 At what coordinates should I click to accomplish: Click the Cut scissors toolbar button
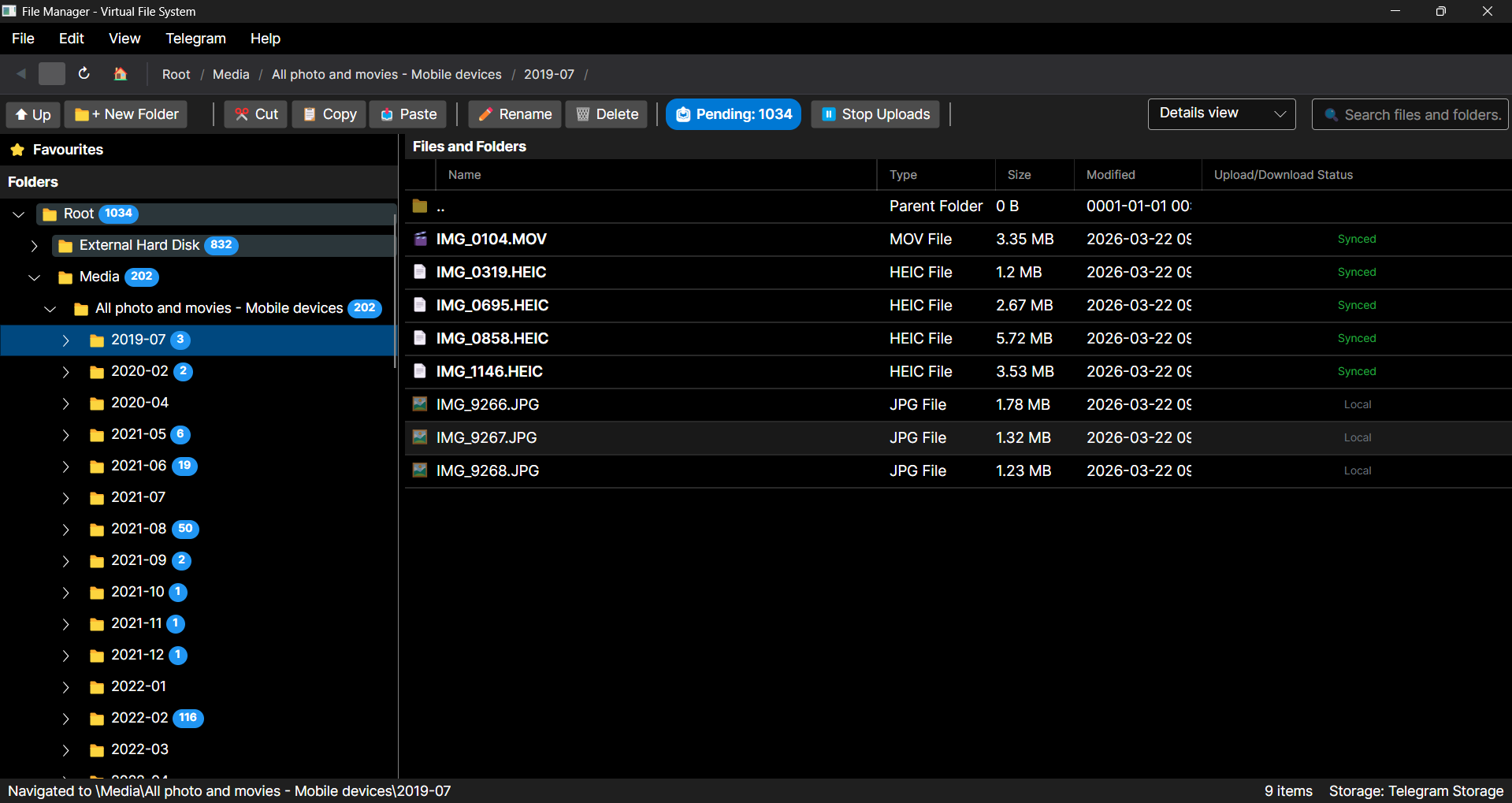coord(255,114)
